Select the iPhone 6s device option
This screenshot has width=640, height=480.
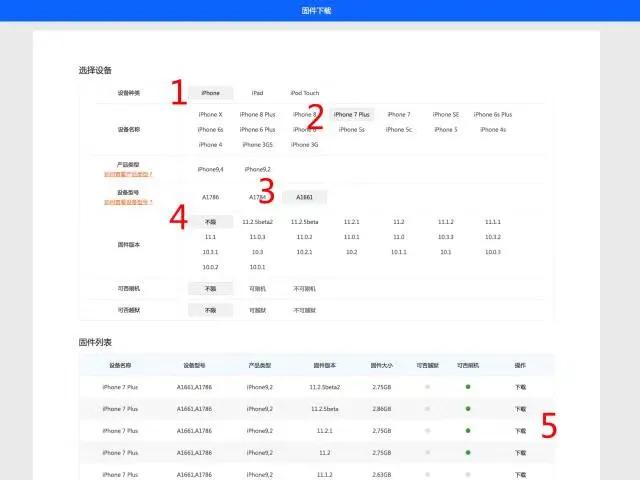click(210, 130)
